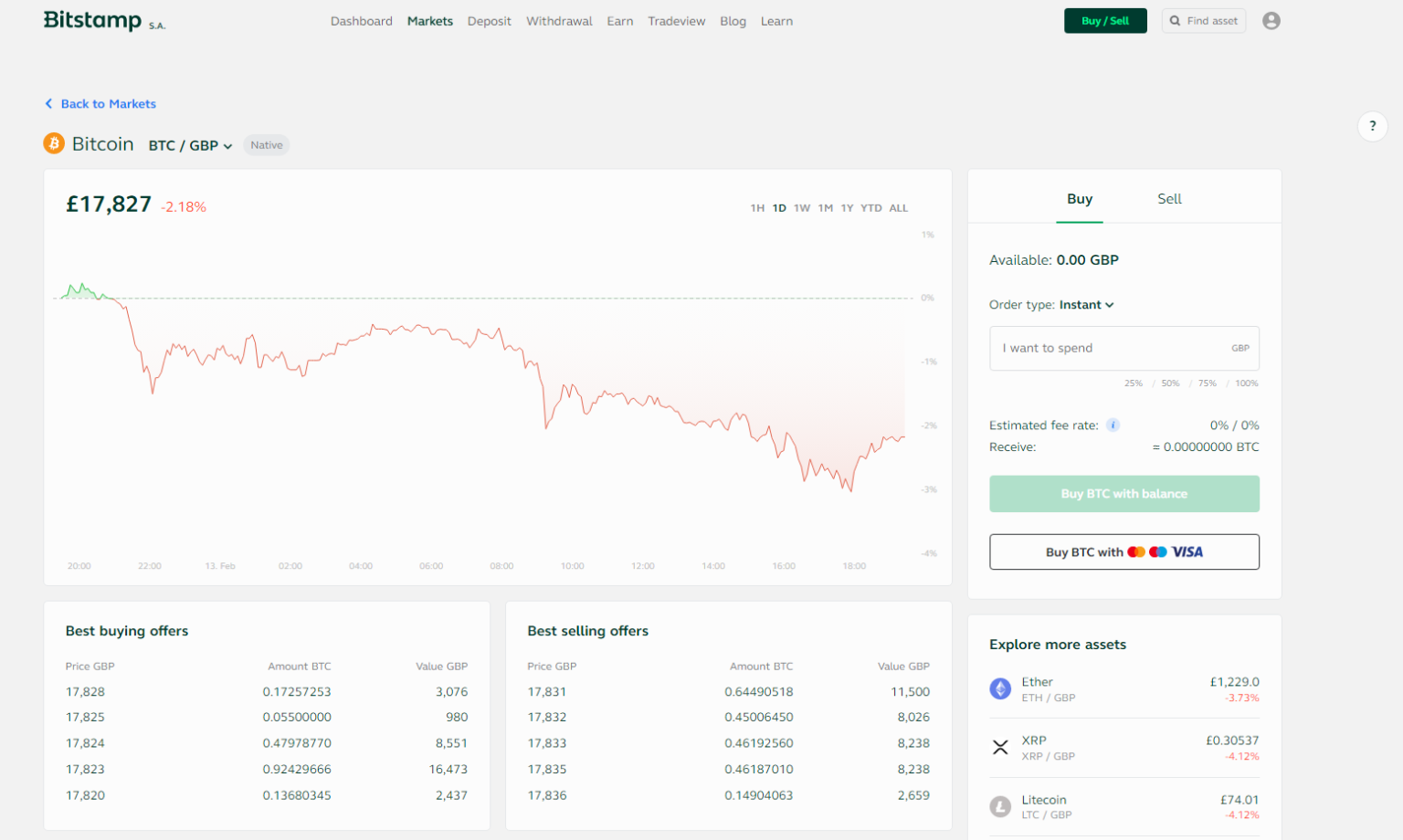Switch to the Sell tab
Image resolution: width=1403 pixels, height=840 pixels.
coord(1169,198)
